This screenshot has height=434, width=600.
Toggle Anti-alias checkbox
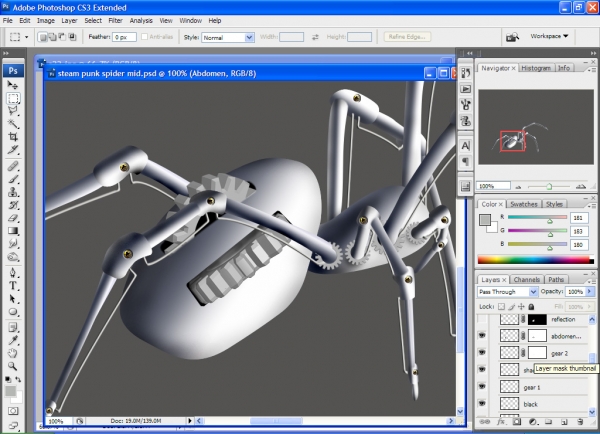coord(144,37)
